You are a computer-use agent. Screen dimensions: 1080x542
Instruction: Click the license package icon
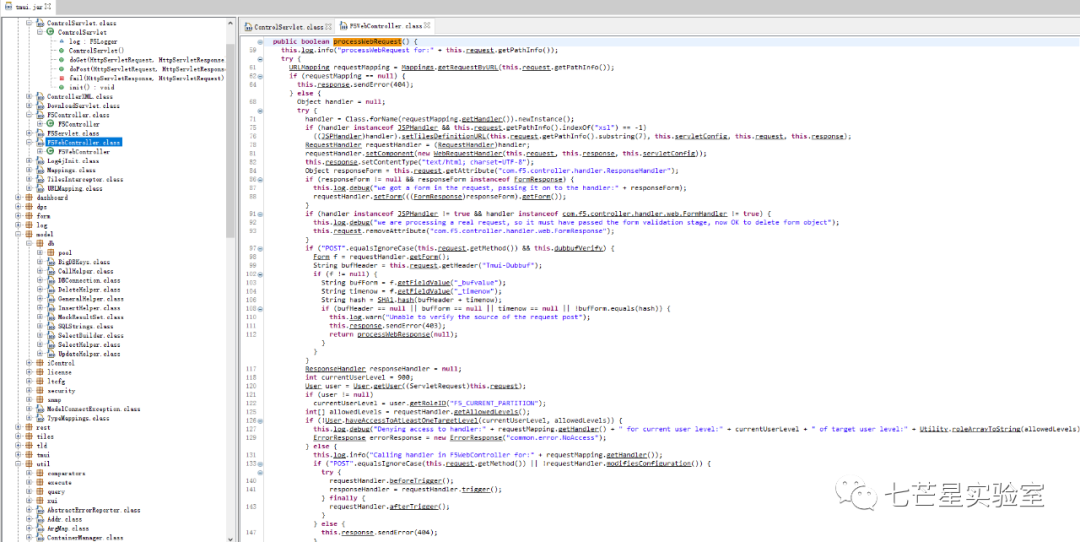tap(41, 372)
